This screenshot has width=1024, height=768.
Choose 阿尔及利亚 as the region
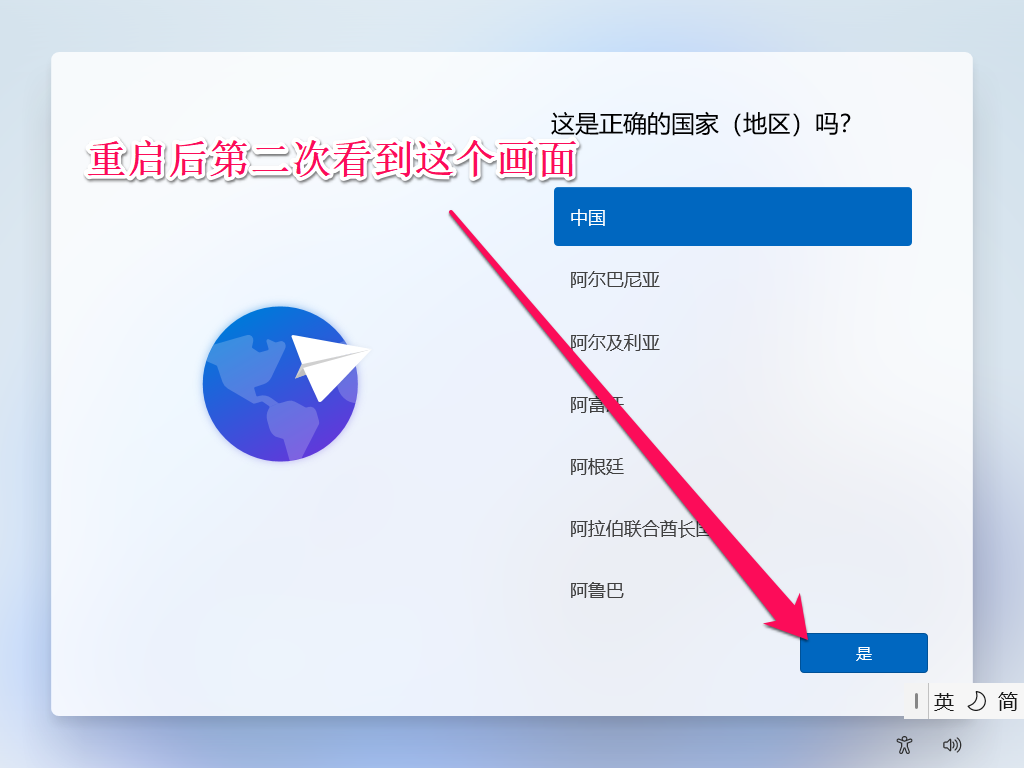coord(733,342)
